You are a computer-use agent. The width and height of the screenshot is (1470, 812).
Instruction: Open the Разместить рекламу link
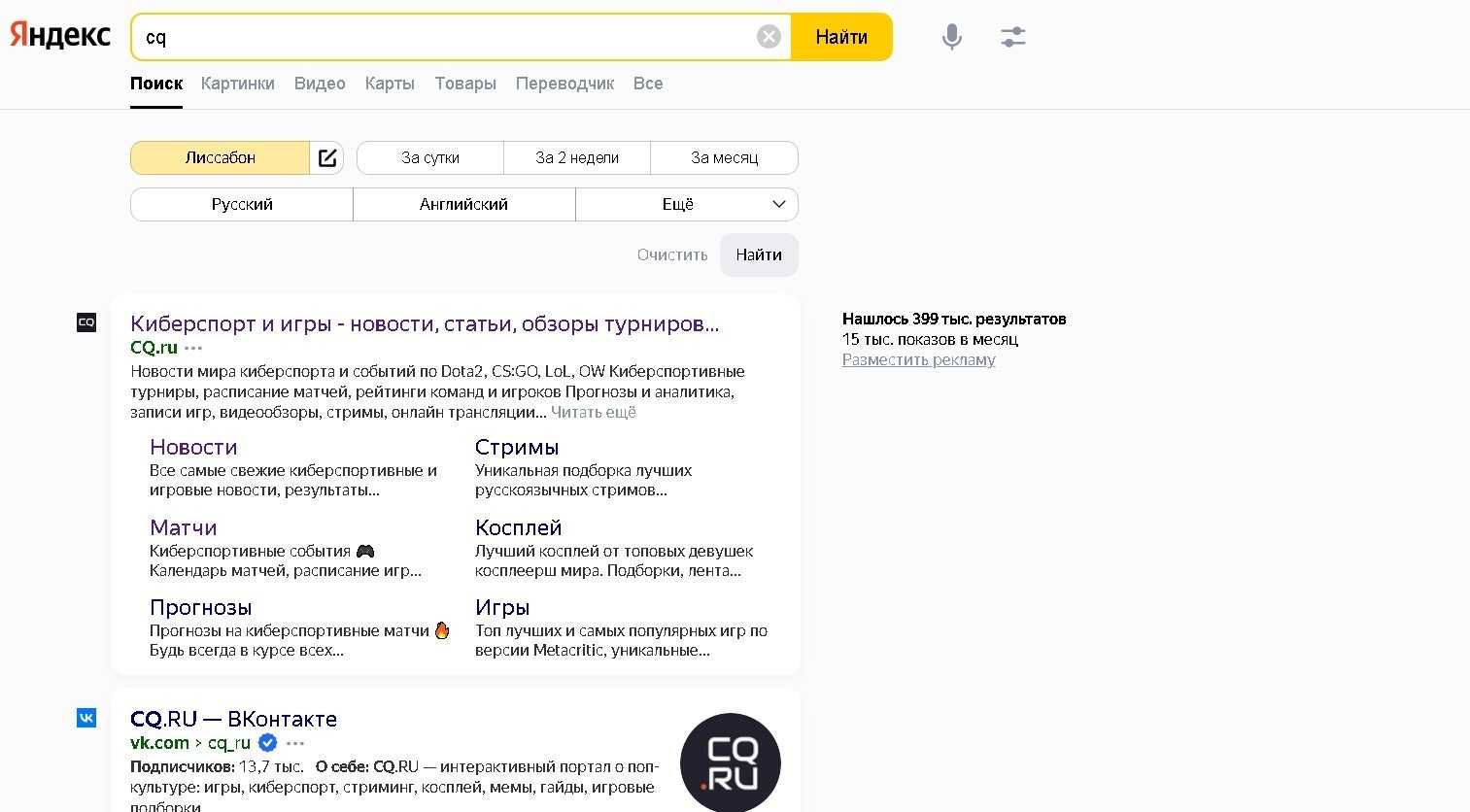click(918, 359)
